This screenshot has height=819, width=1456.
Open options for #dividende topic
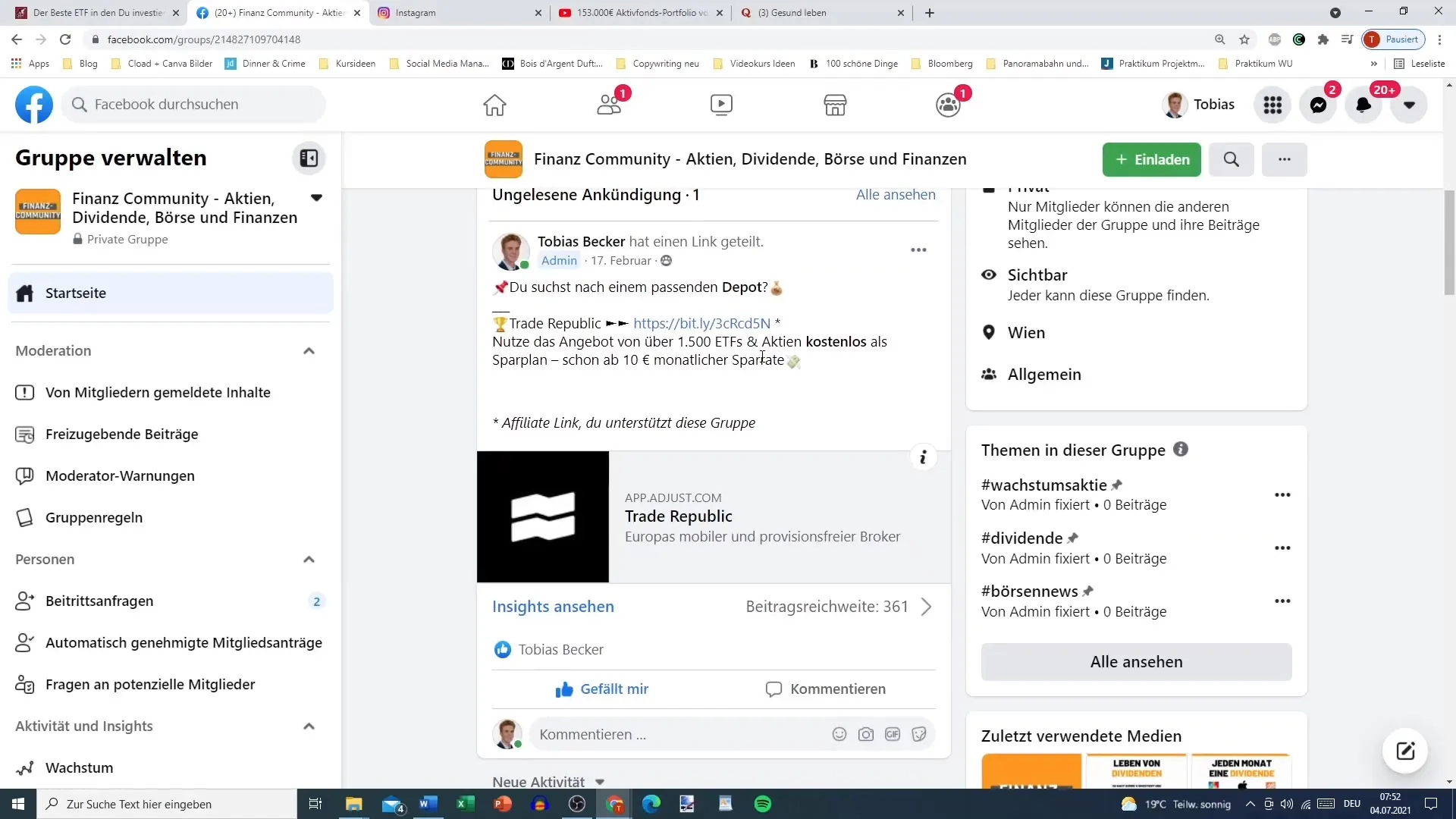point(1282,548)
